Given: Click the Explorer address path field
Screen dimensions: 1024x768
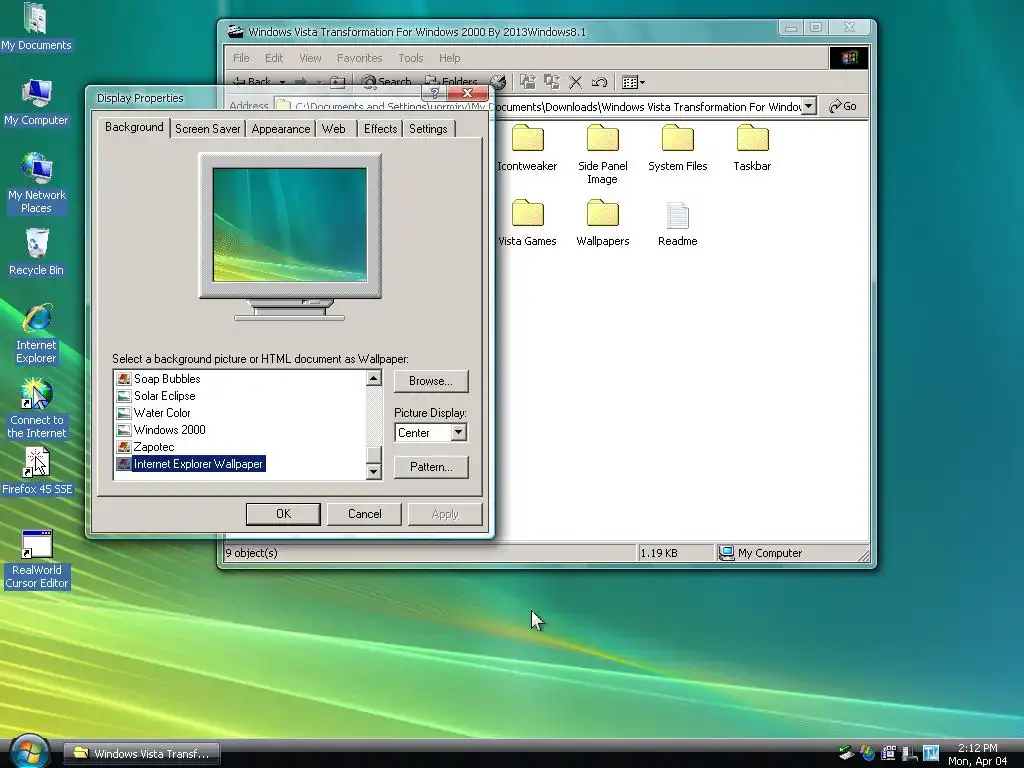Looking at the screenshot, I should 537,106.
